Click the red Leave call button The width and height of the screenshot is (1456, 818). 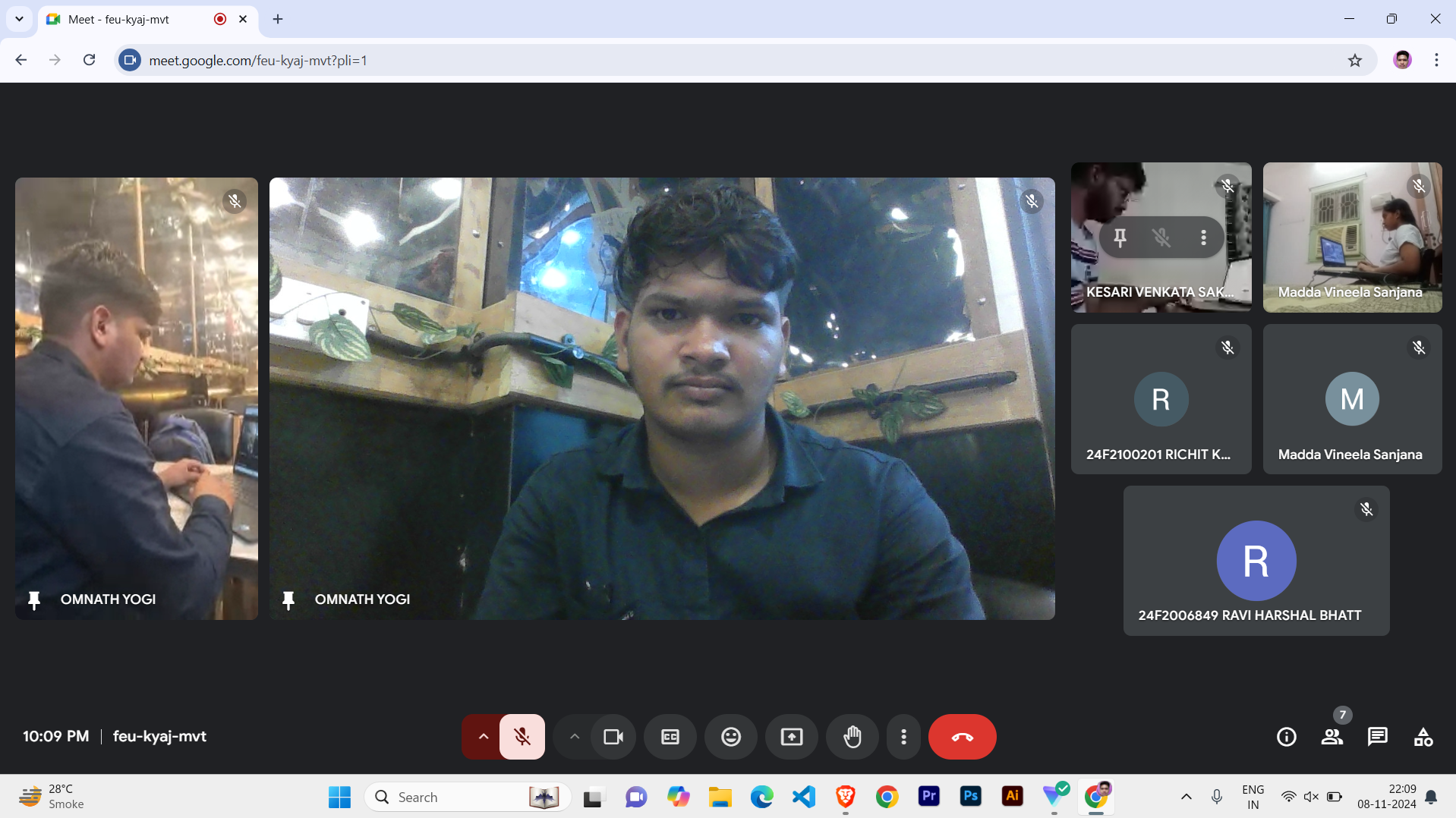(x=962, y=737)
